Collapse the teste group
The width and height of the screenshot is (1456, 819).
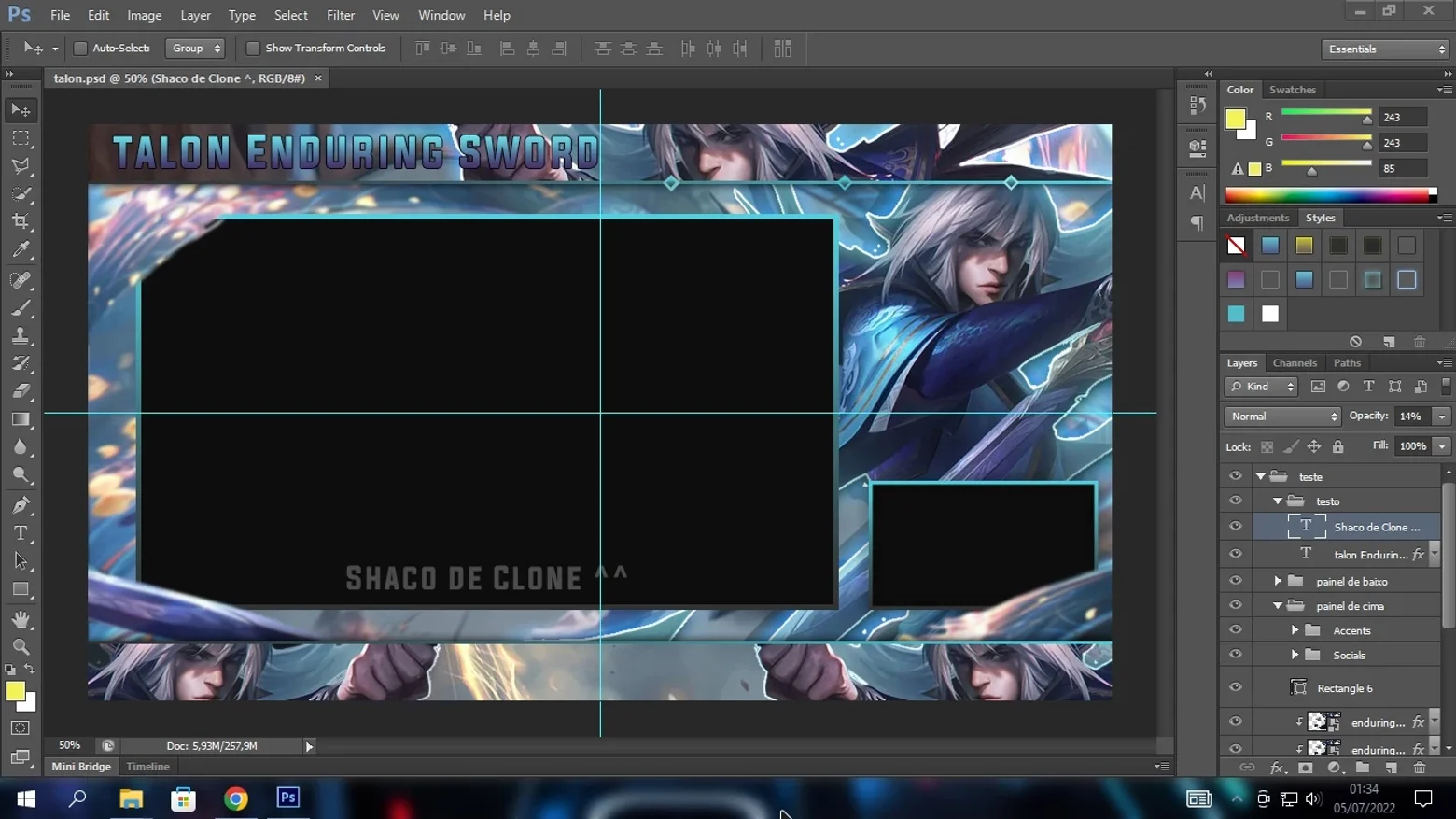pyautogui.click(x=1261, y=476)
